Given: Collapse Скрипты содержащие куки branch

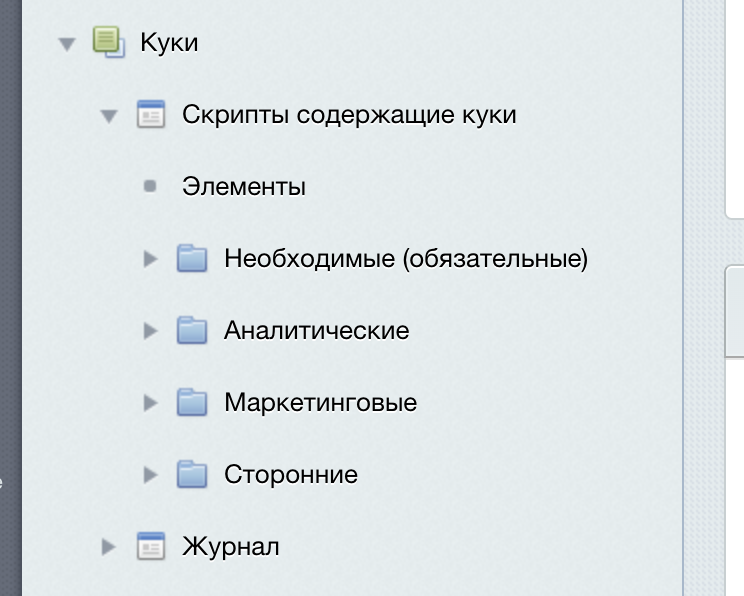Looking at the screenshot, I should click(x=109, y=116).
